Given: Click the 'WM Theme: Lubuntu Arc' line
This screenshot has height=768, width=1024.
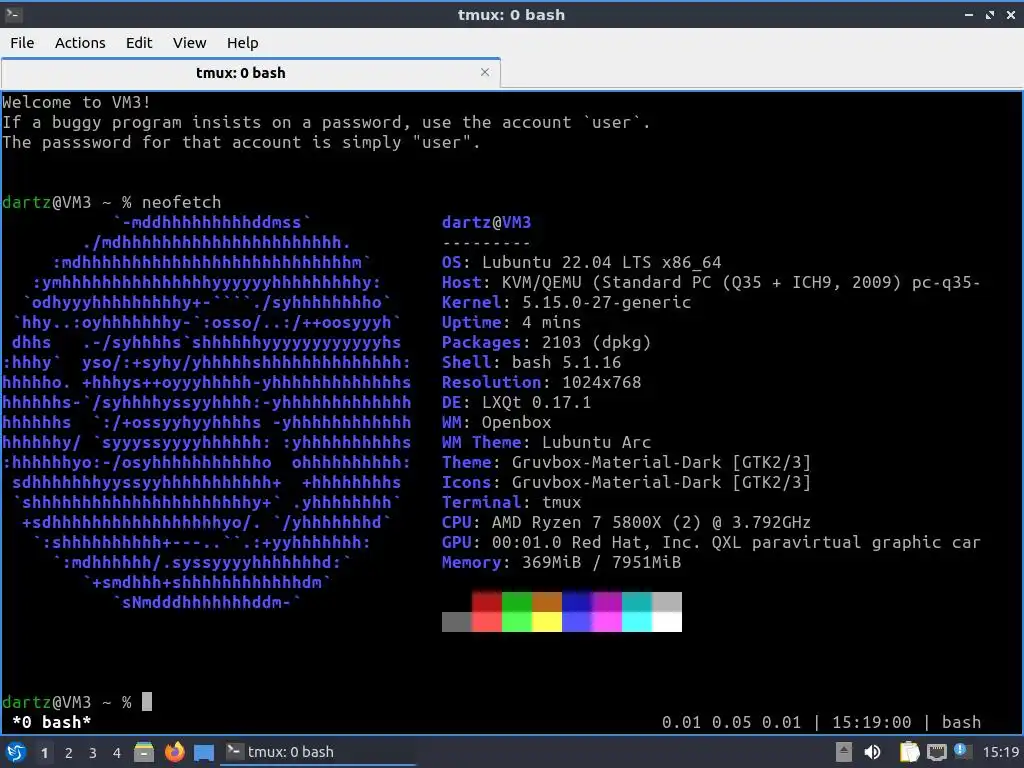Looking at the screenshot, I should pos(546,442).
